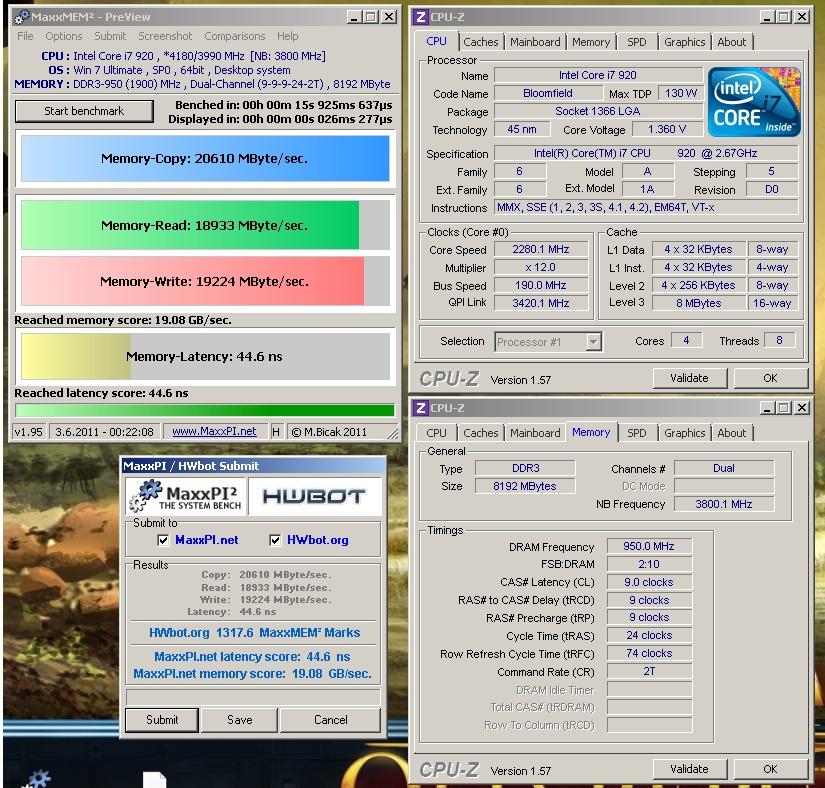825x788 pixels.
Task: Switch to About tab in top CPU-Z window
Action: (x=732, y=42)
